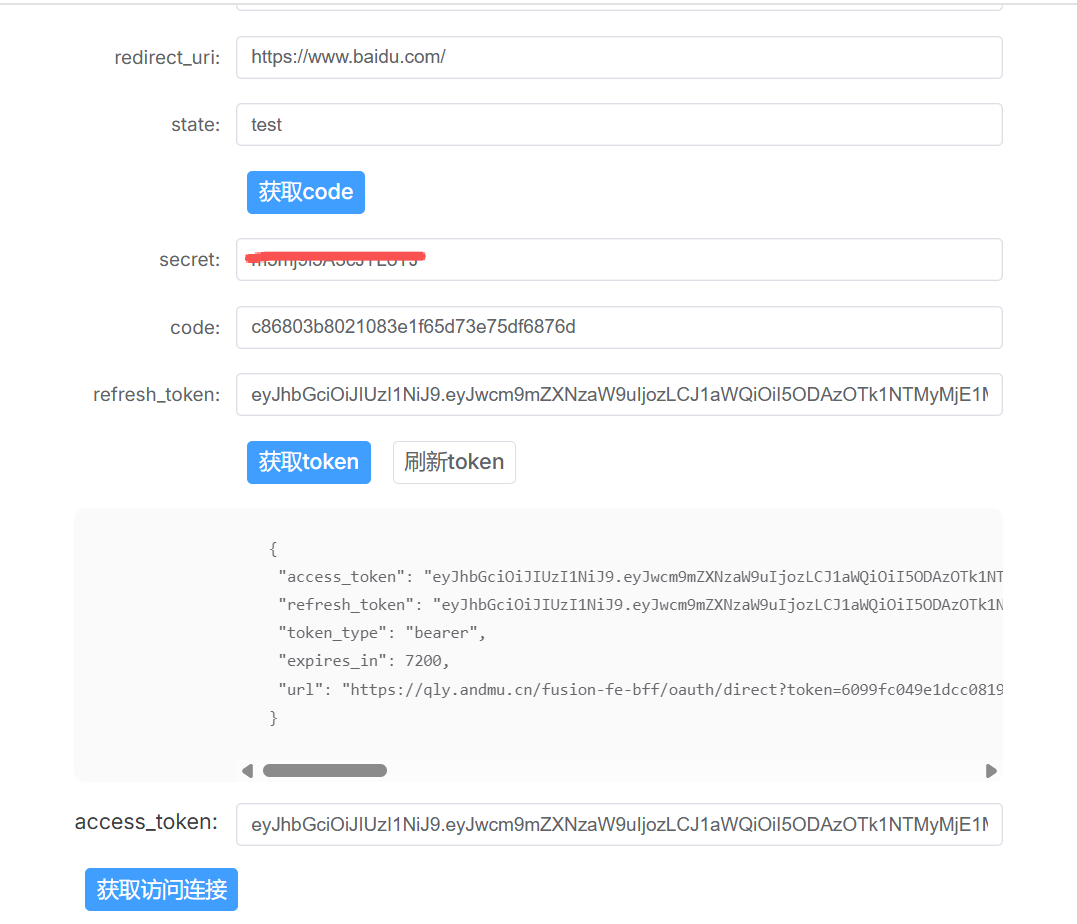Image resolution: width=1077 pixels, height=924 pixels.
Task: Click the "refresh_token" line in JSON output
Action: click(640, 605)
